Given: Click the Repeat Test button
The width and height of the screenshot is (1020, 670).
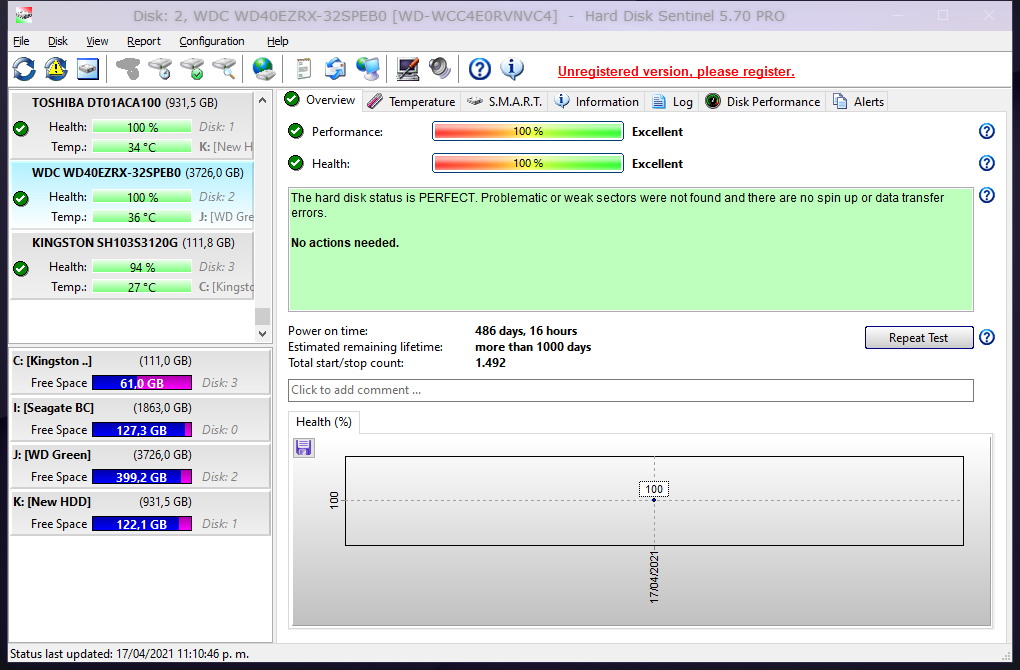Looking at the screenshot, I should click(919, 338).
